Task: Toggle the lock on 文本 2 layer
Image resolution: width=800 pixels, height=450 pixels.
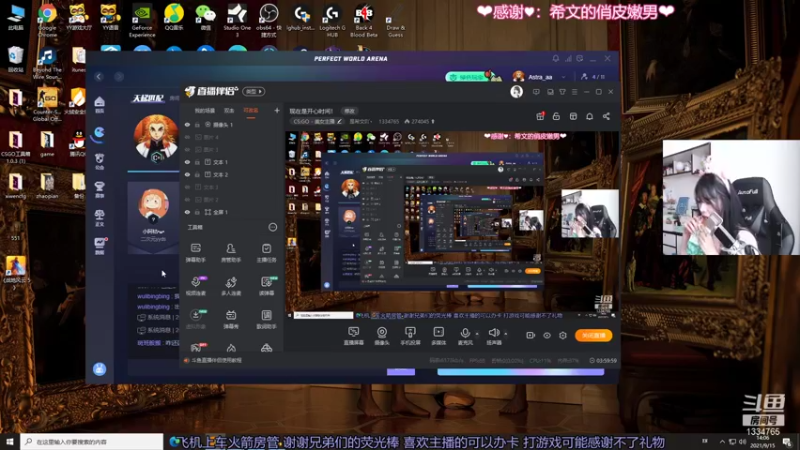Action: 197,174
